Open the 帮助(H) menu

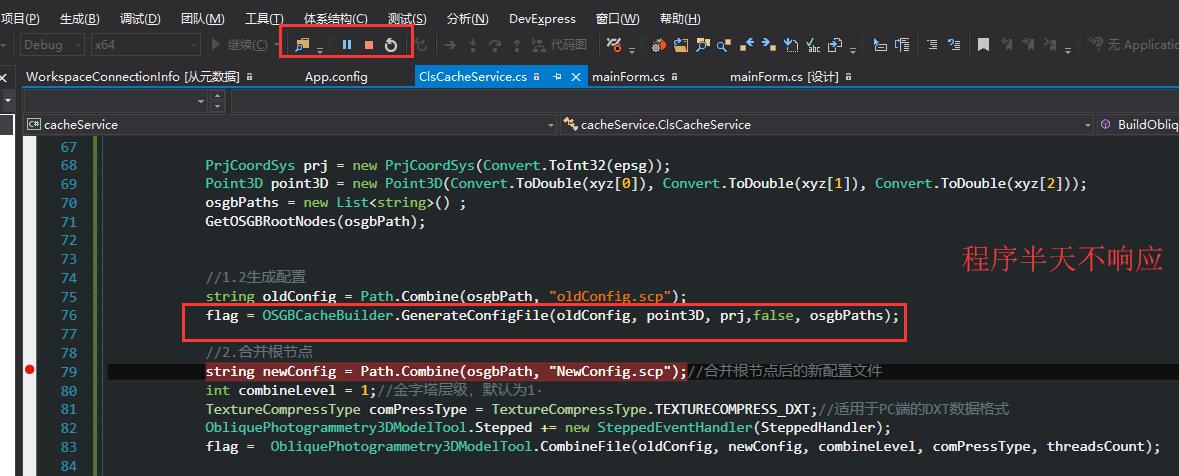680,19
